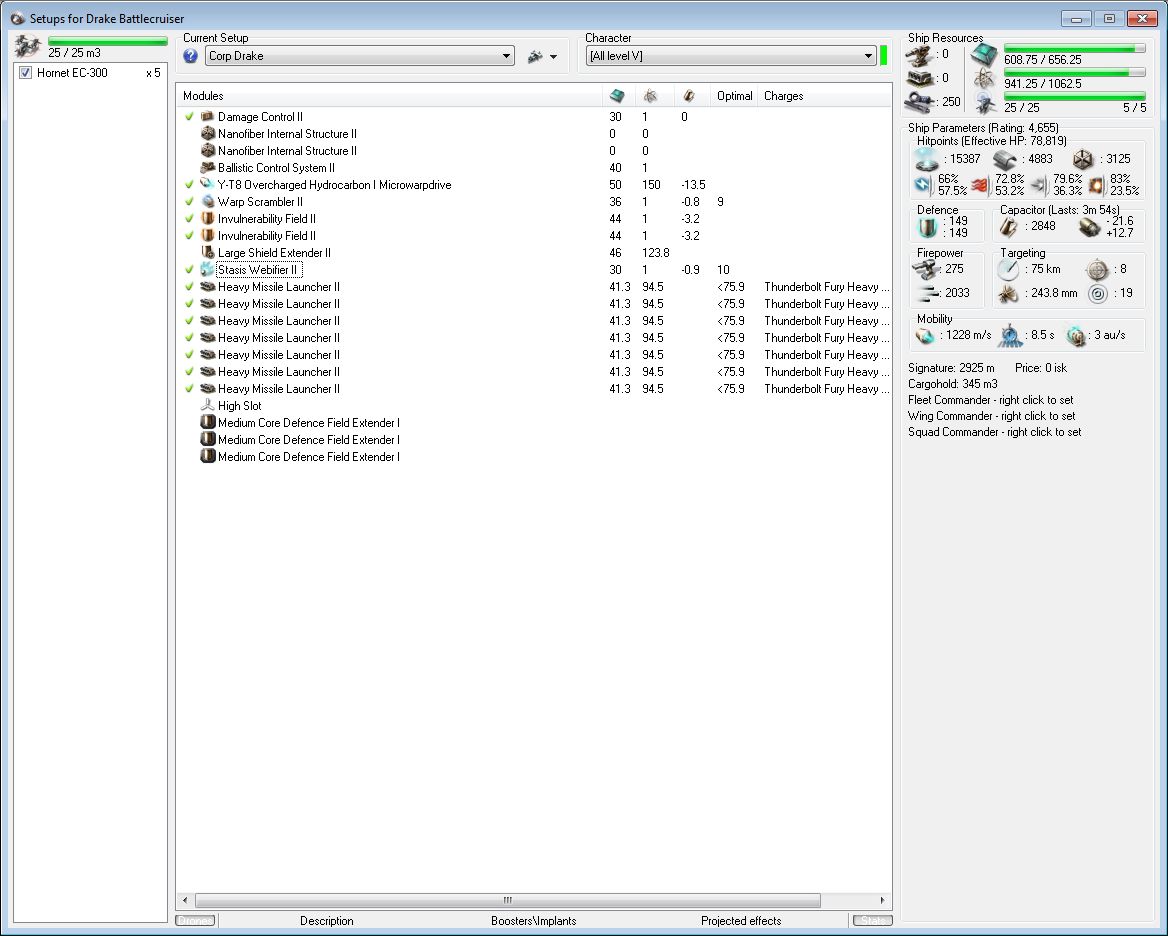Click the scrollbar left arrow

185,900
